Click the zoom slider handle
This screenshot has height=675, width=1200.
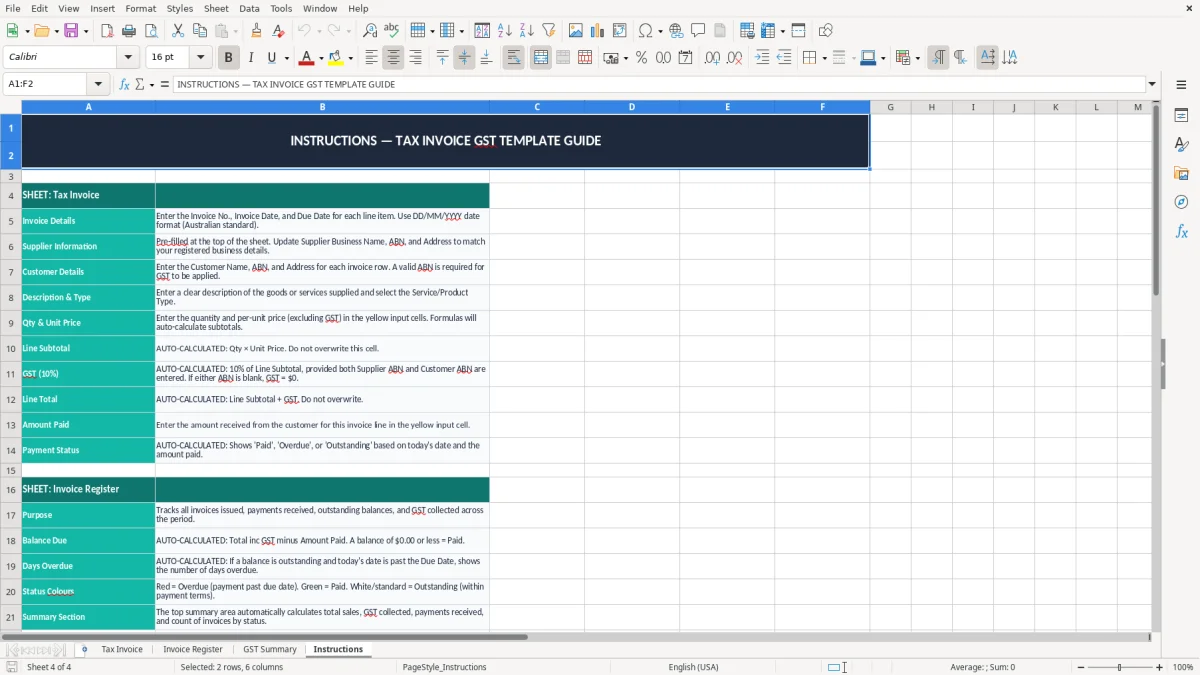pos(1120,667)
